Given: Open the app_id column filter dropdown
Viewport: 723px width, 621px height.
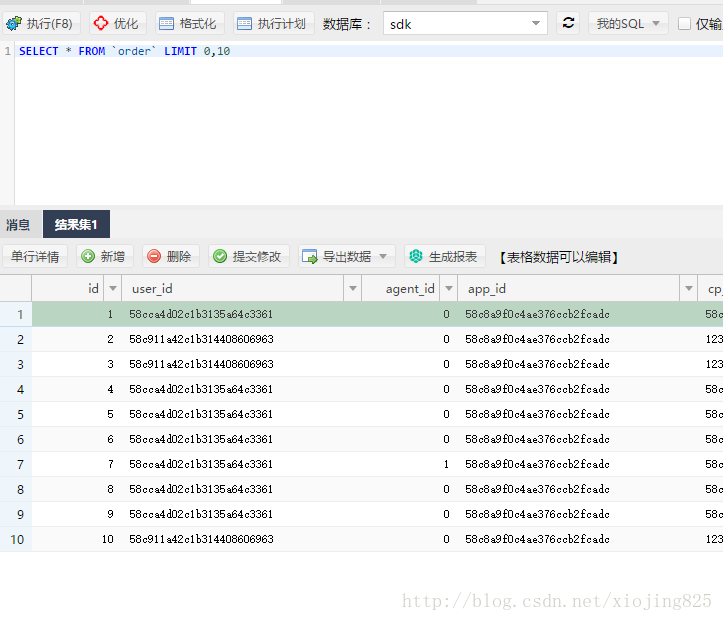Looking at the screenshot, I should pos(688,289).
